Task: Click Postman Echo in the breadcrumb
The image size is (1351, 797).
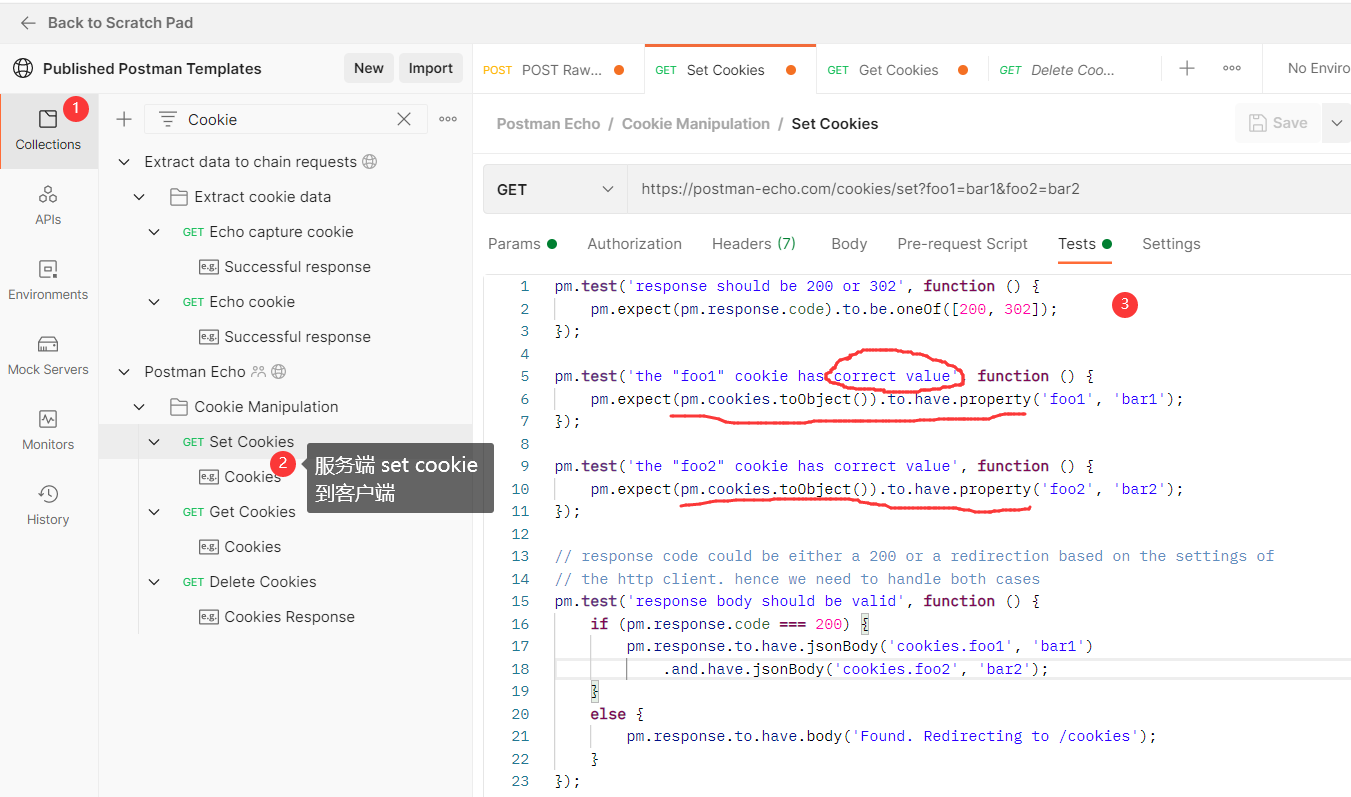Action: 548,124
